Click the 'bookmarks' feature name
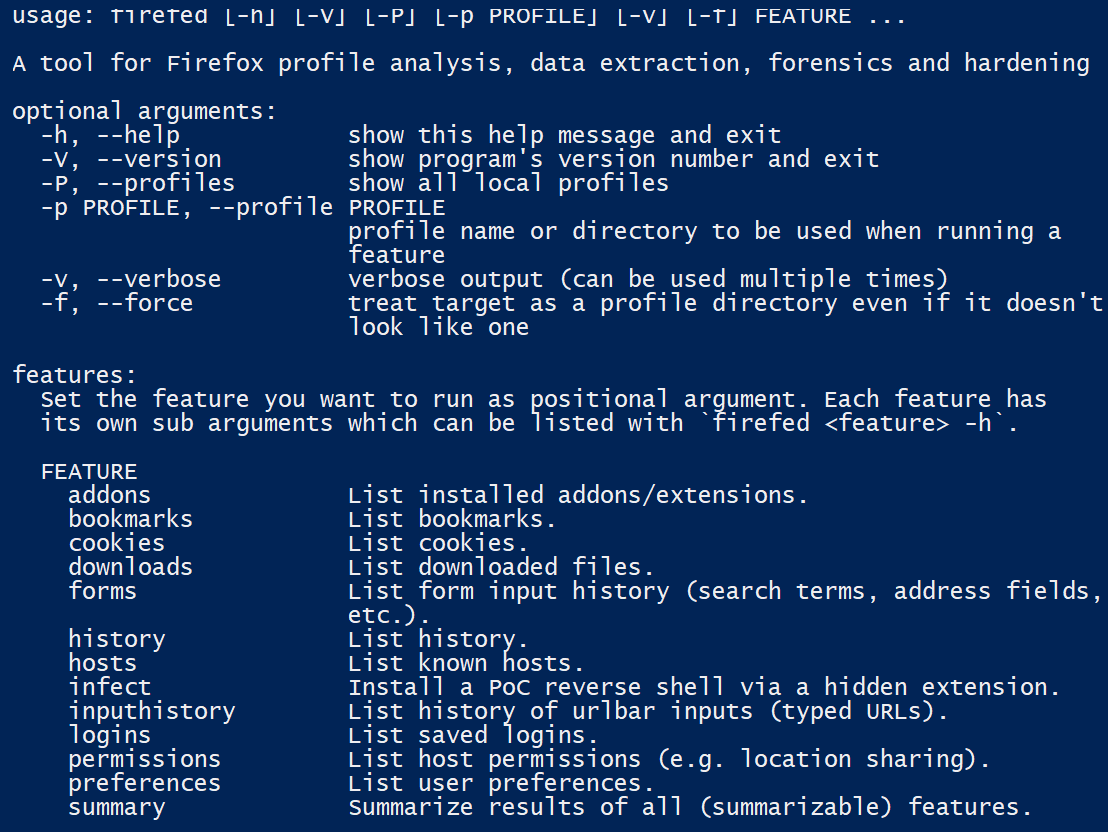1108x832 pixels. tap(130, 519)
